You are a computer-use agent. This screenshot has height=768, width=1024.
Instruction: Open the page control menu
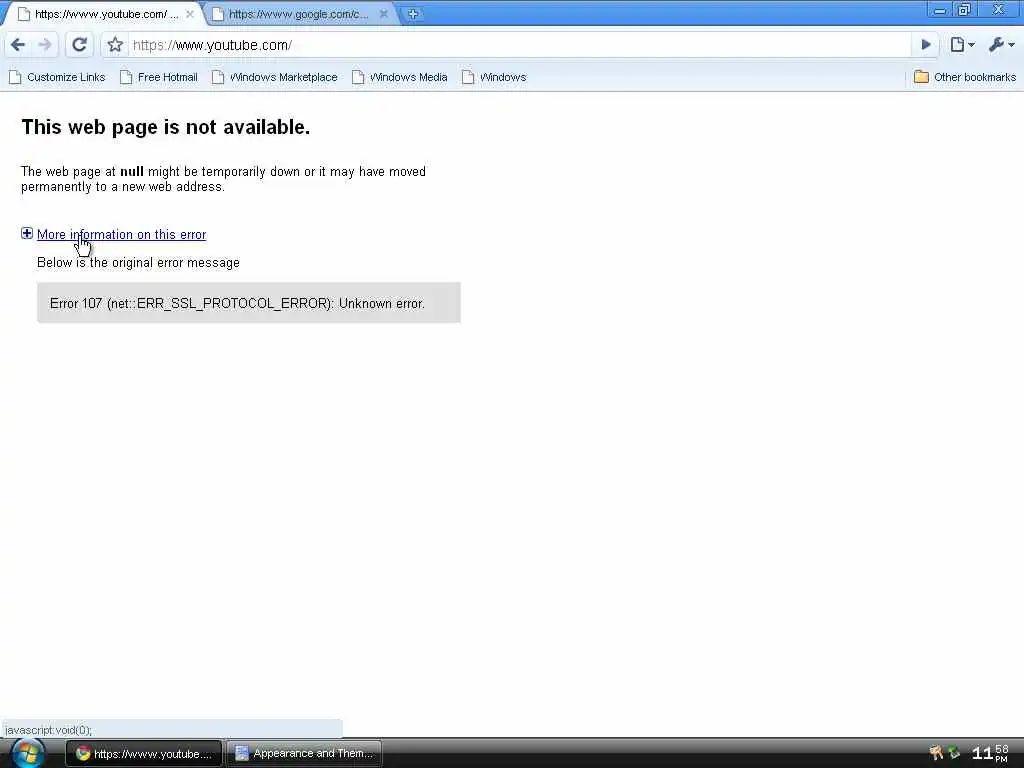(x=963, y=45)
